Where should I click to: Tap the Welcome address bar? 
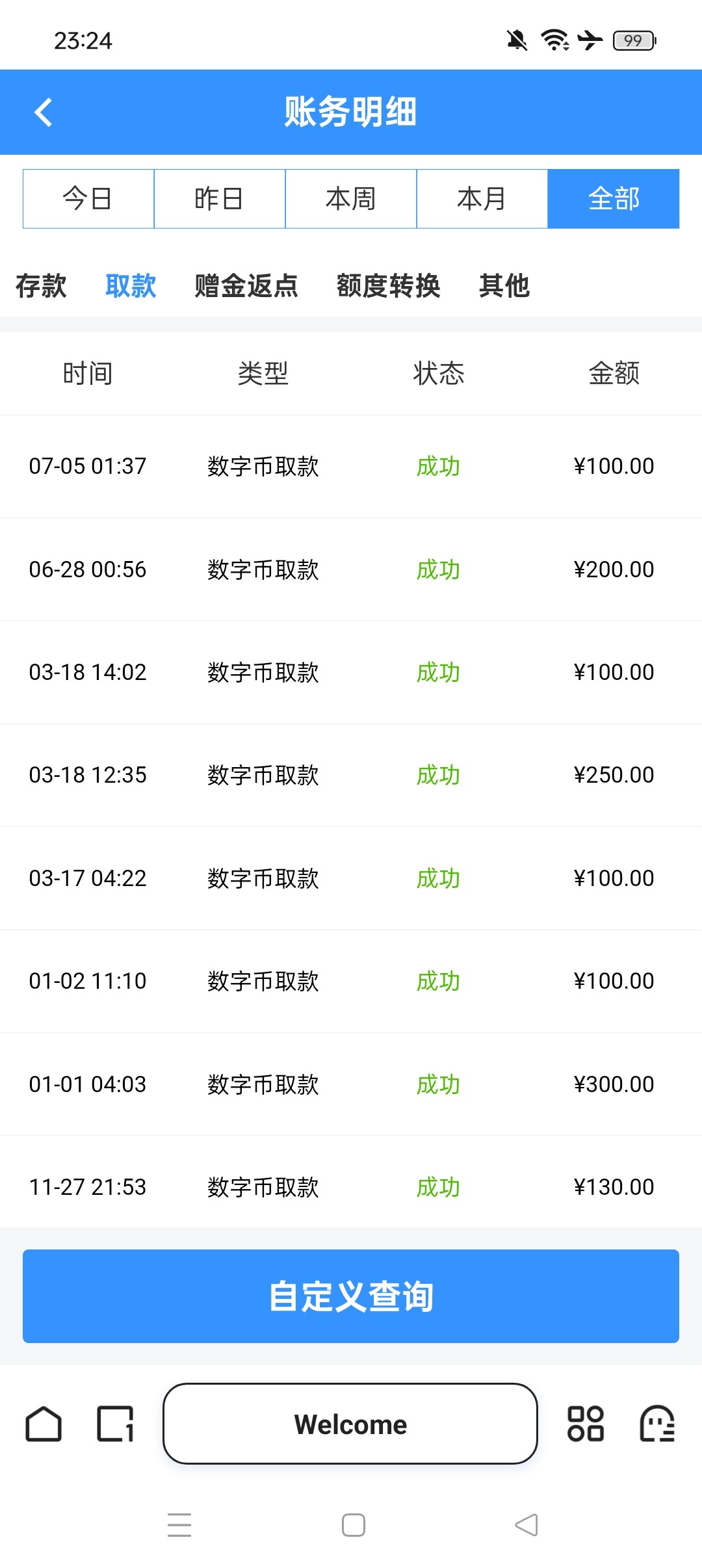coord(350,1424)
